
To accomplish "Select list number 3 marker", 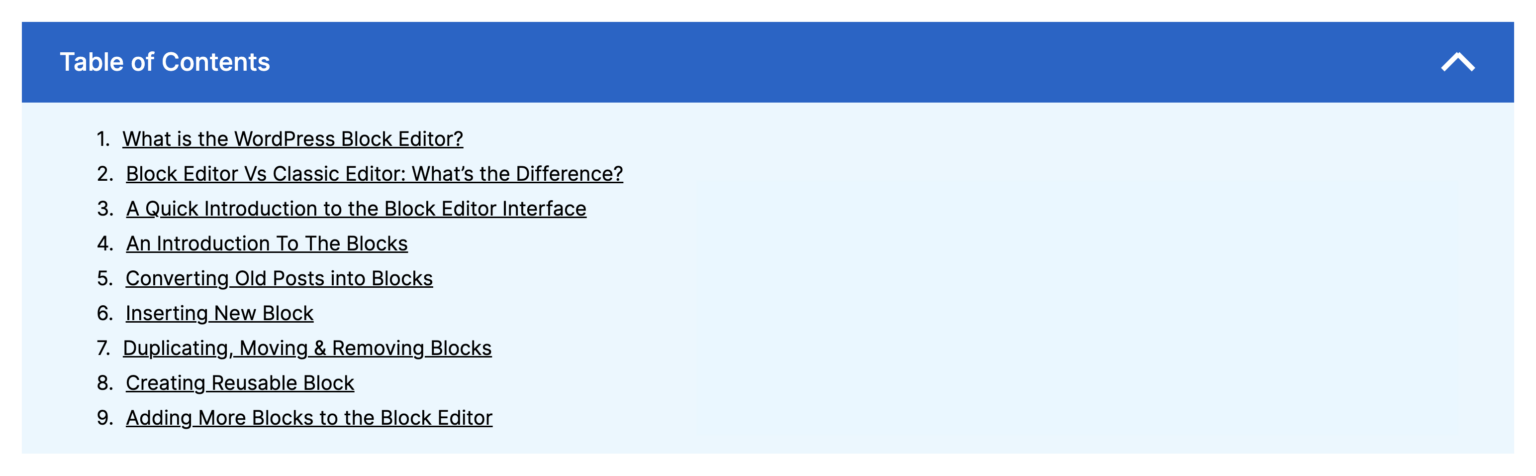I will pyautogui.click(x=105, y=209).
